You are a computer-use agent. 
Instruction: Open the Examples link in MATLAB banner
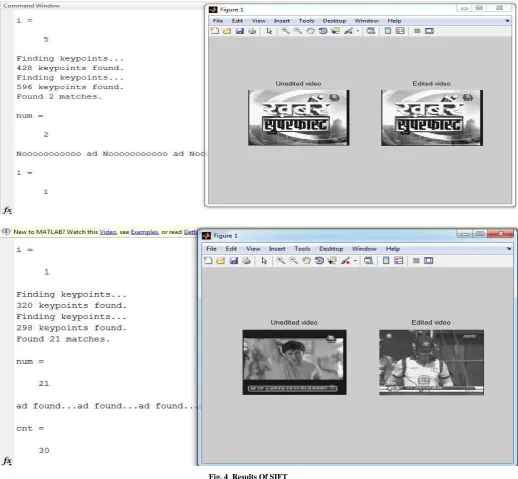(144, 232)
